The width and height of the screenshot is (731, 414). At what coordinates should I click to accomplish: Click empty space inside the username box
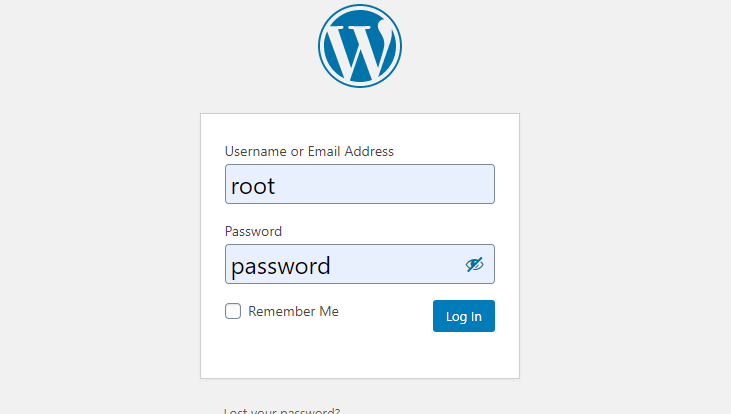coord(387,185)
